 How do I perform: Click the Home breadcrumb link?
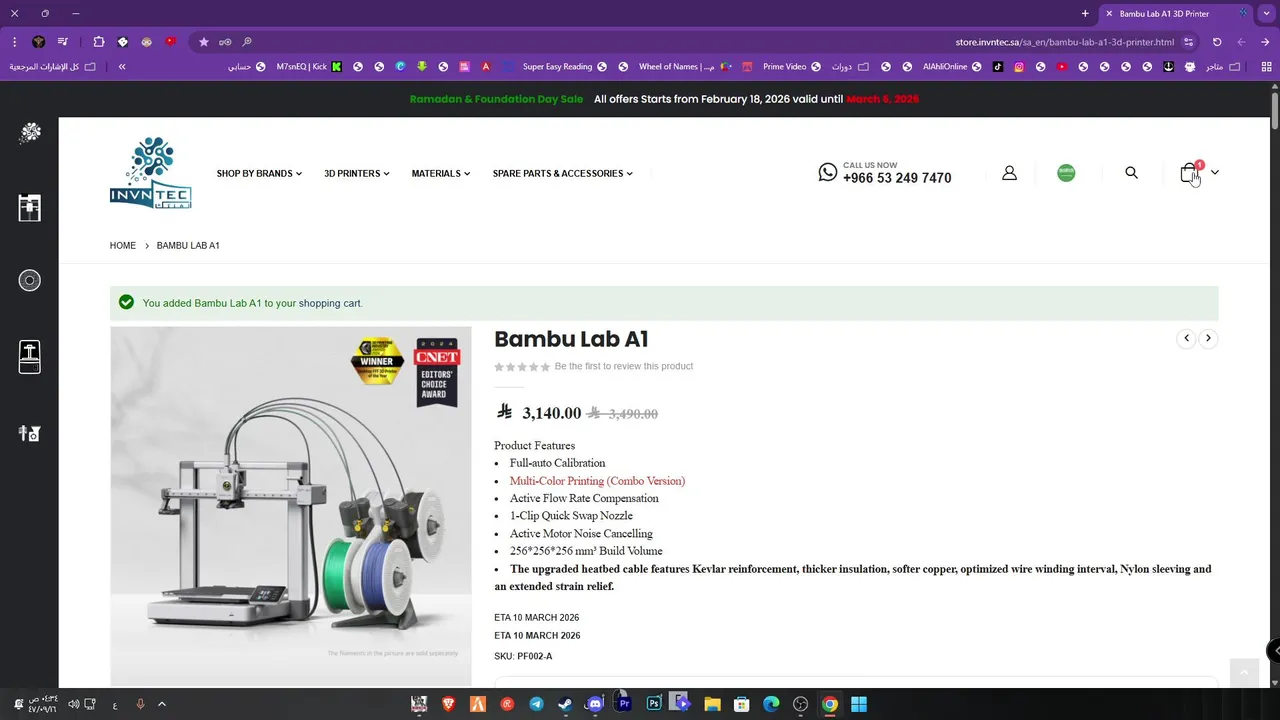pyautogui.click(x=123, y=245)
